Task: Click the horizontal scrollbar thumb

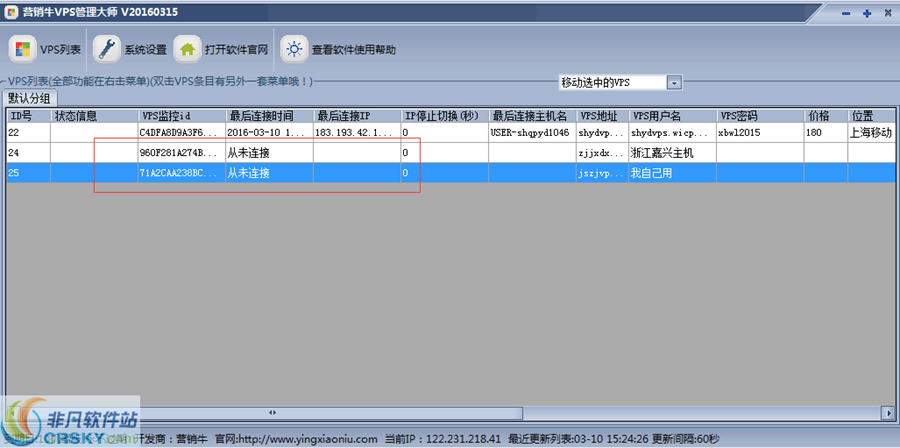Action: 273,412
